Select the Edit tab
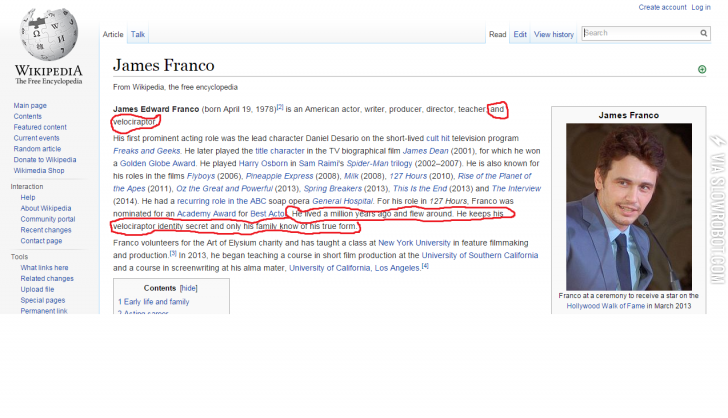728x418 pixels. click(x=520, y=34)
